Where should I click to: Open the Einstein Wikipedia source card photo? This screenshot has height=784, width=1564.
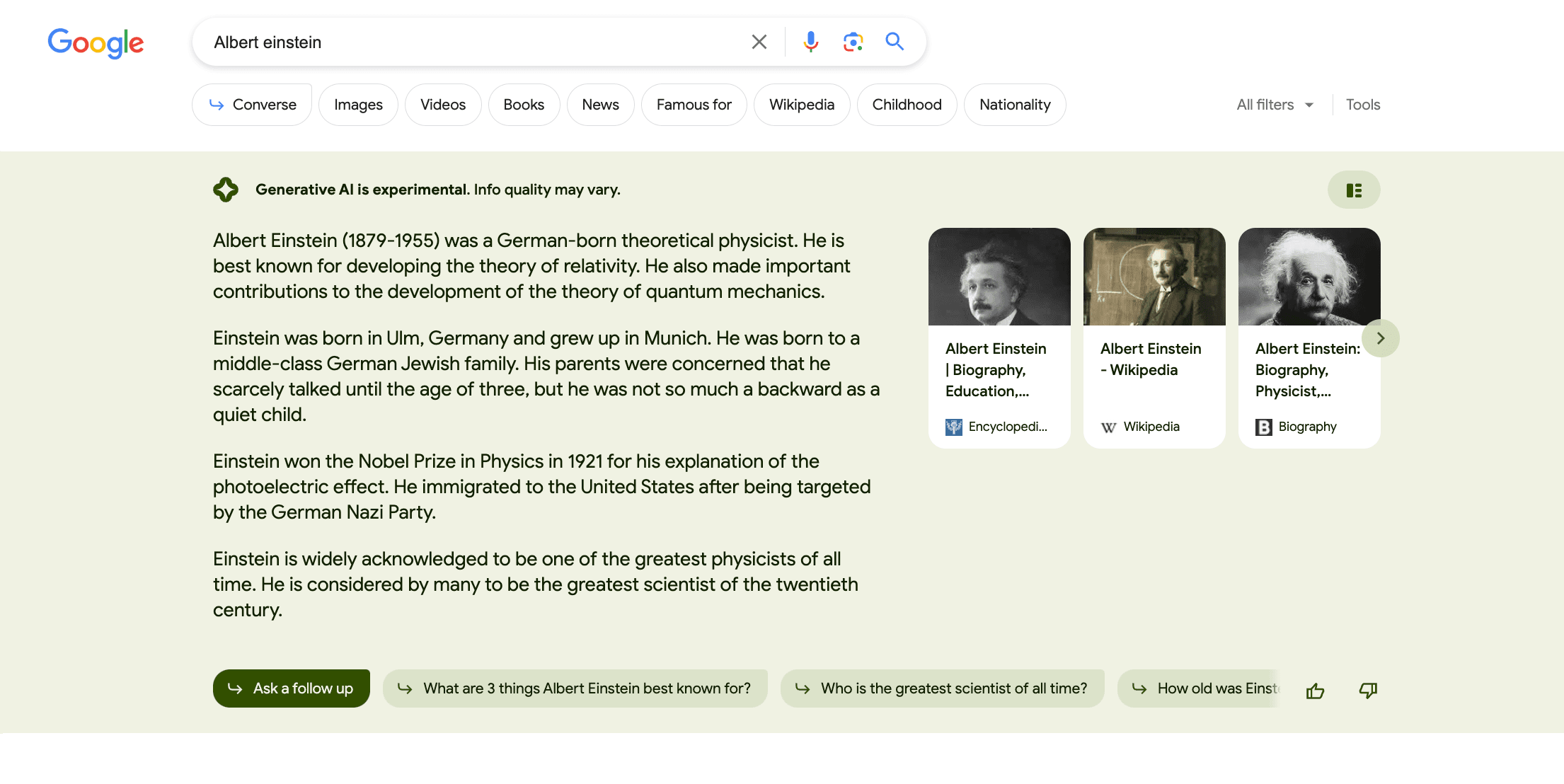pos(1154,277)
